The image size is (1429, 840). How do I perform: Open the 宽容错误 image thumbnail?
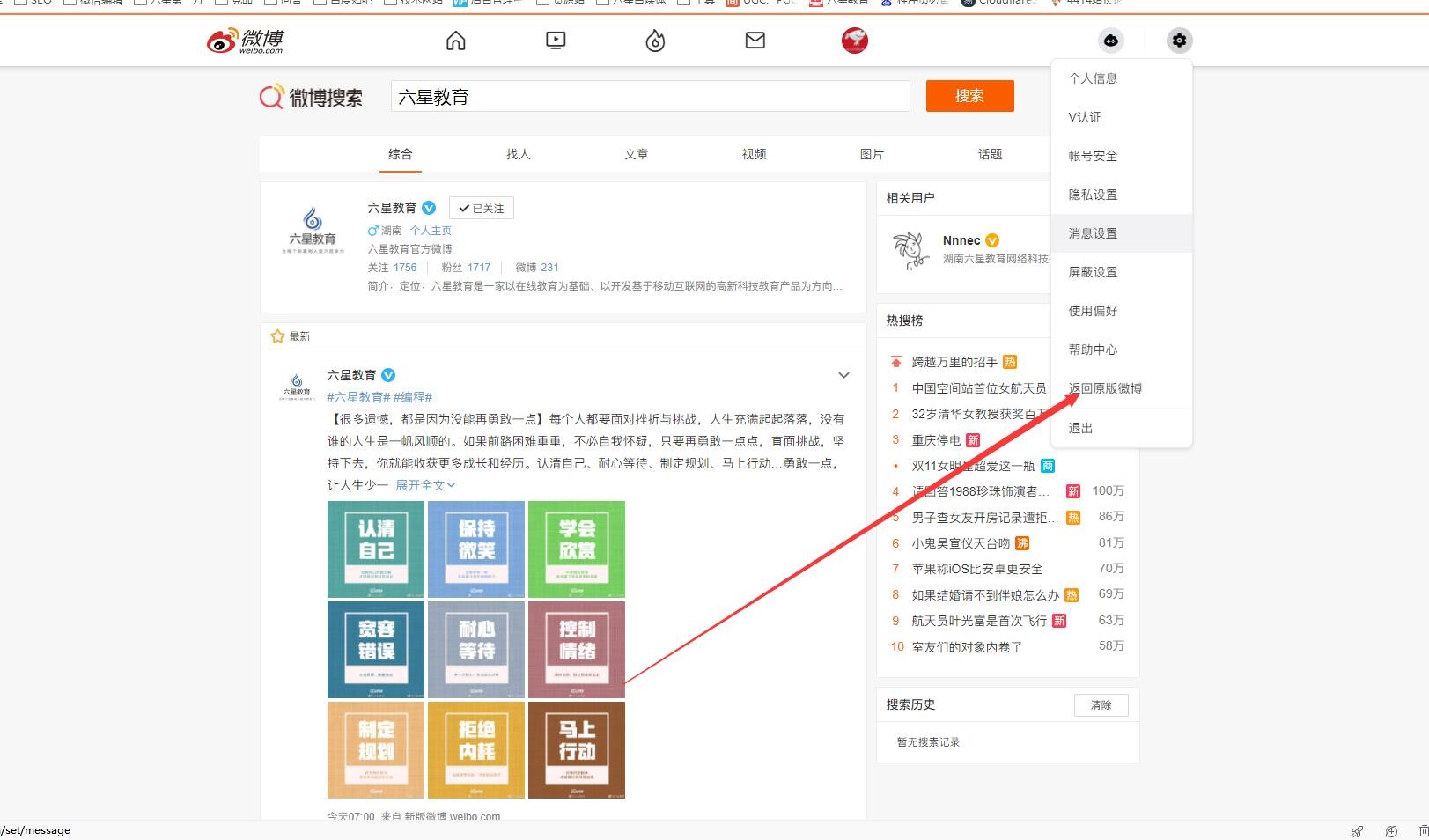376,650
